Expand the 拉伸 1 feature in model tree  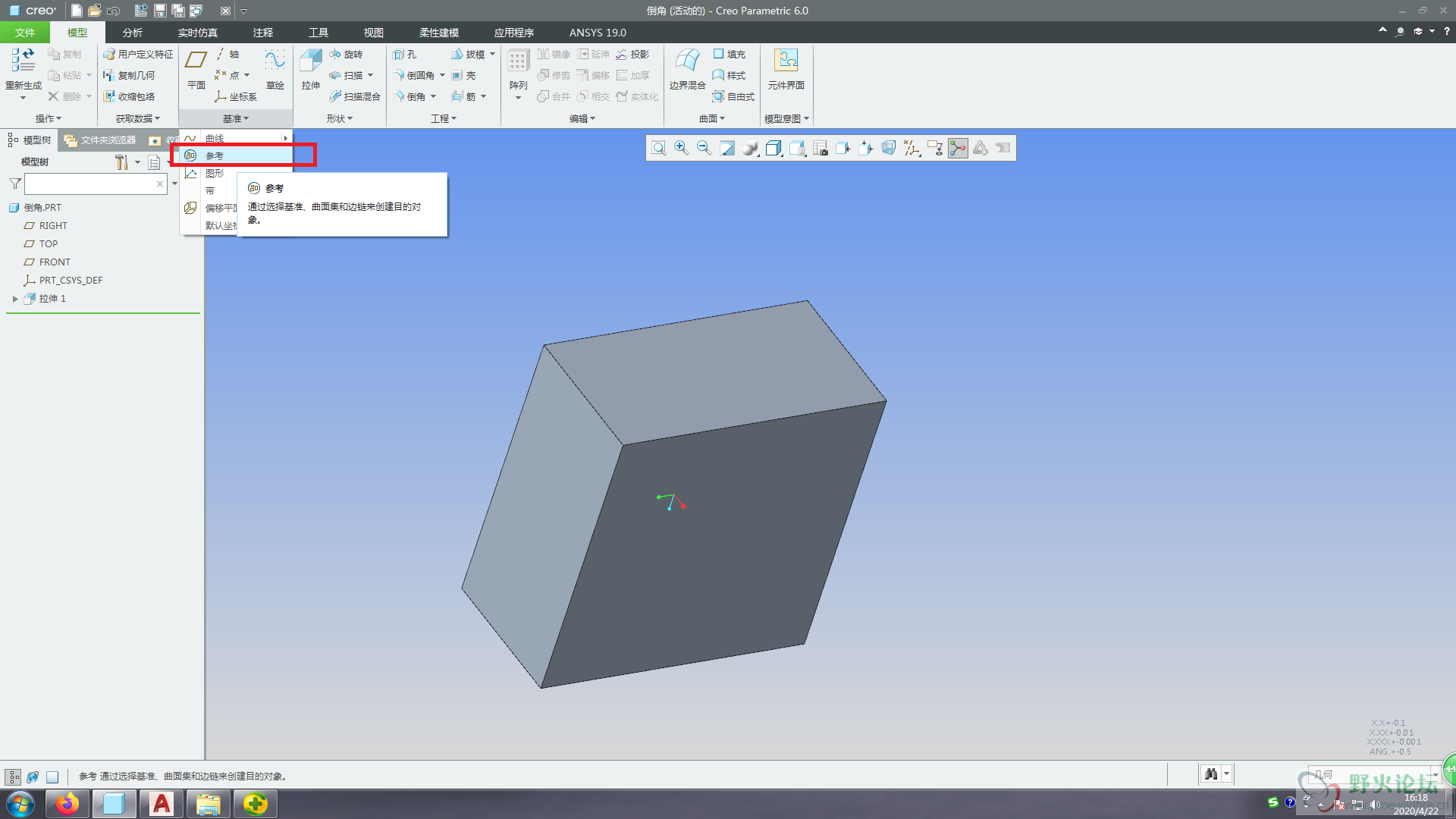click(15, 299)
